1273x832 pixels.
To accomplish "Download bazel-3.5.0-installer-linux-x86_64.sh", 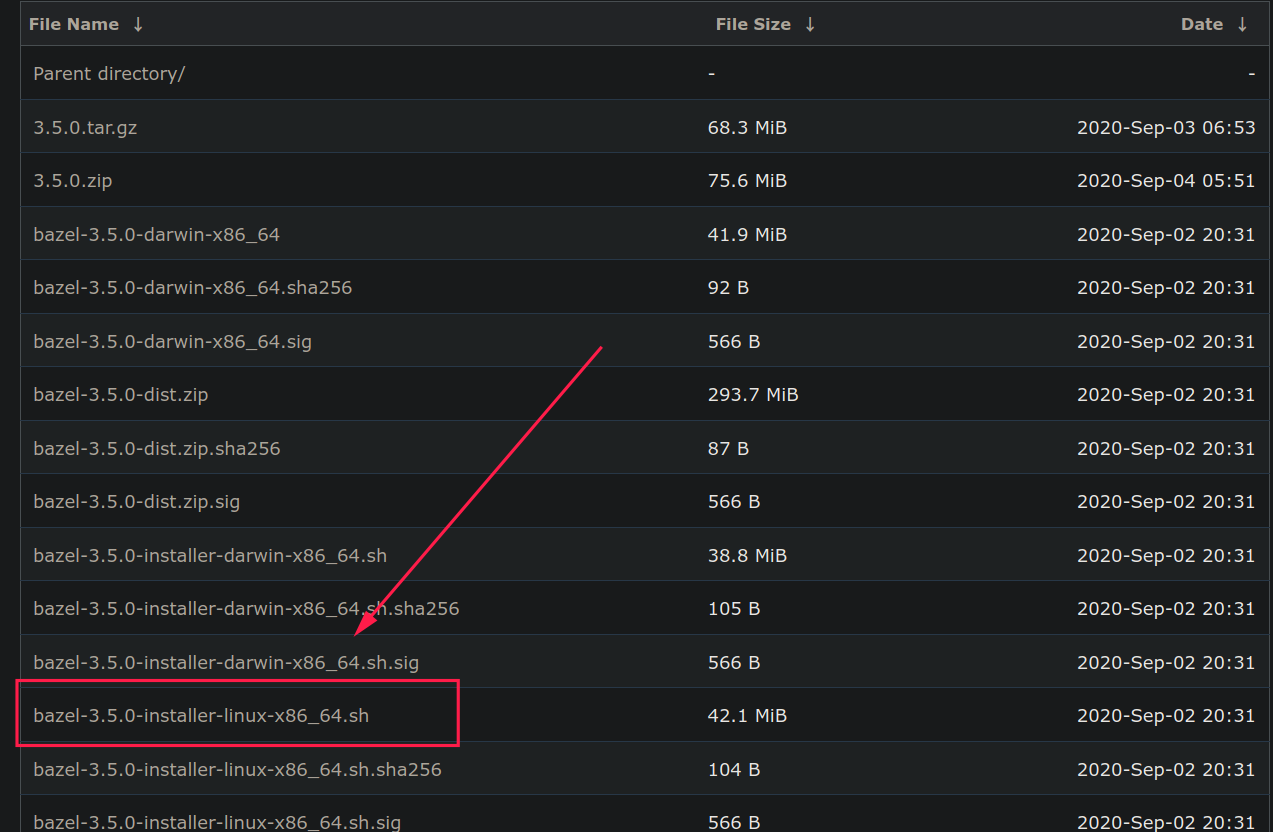I will pyautogui.click(x=201, y=716).
